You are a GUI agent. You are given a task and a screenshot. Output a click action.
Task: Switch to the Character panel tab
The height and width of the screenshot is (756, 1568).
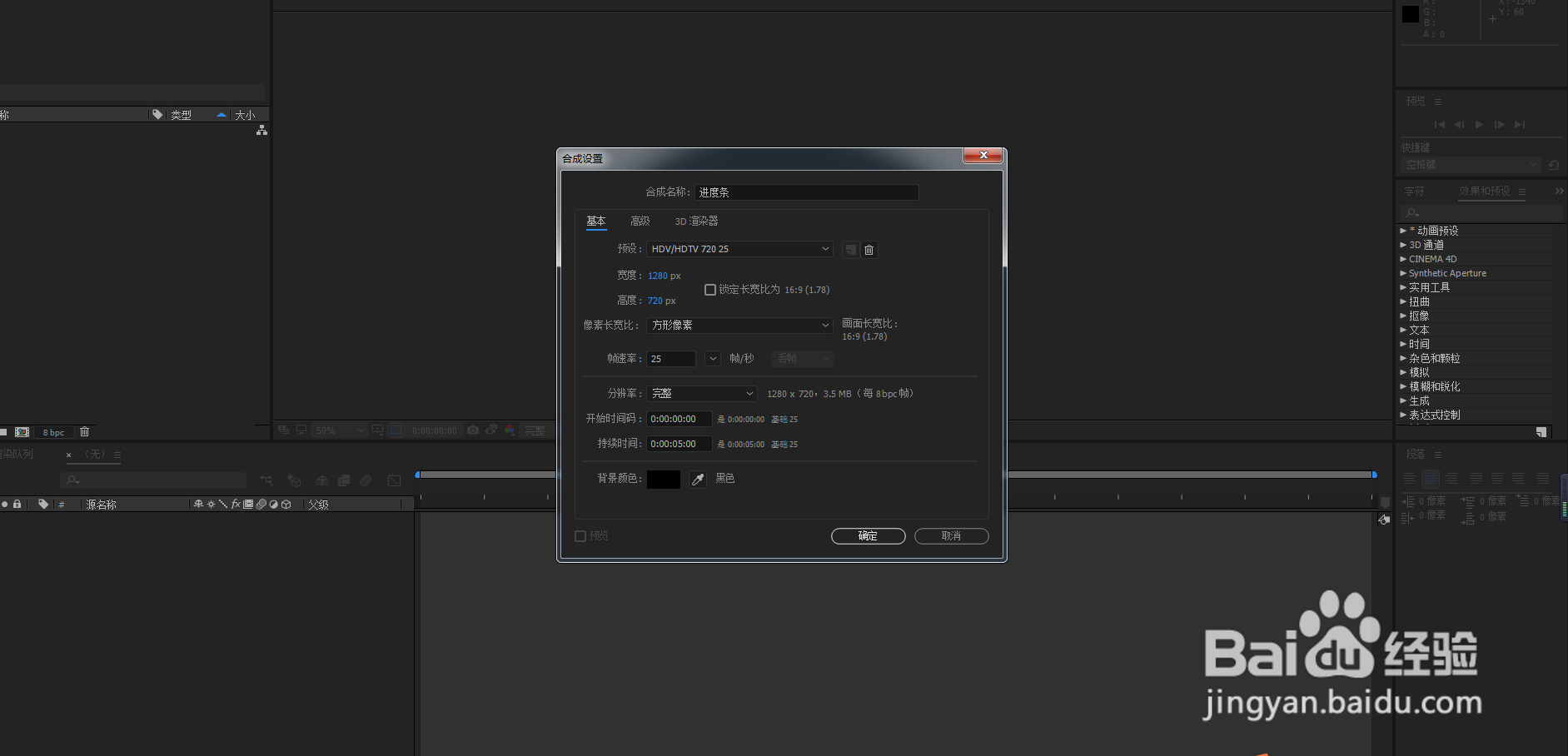(x=1414, y=191)
